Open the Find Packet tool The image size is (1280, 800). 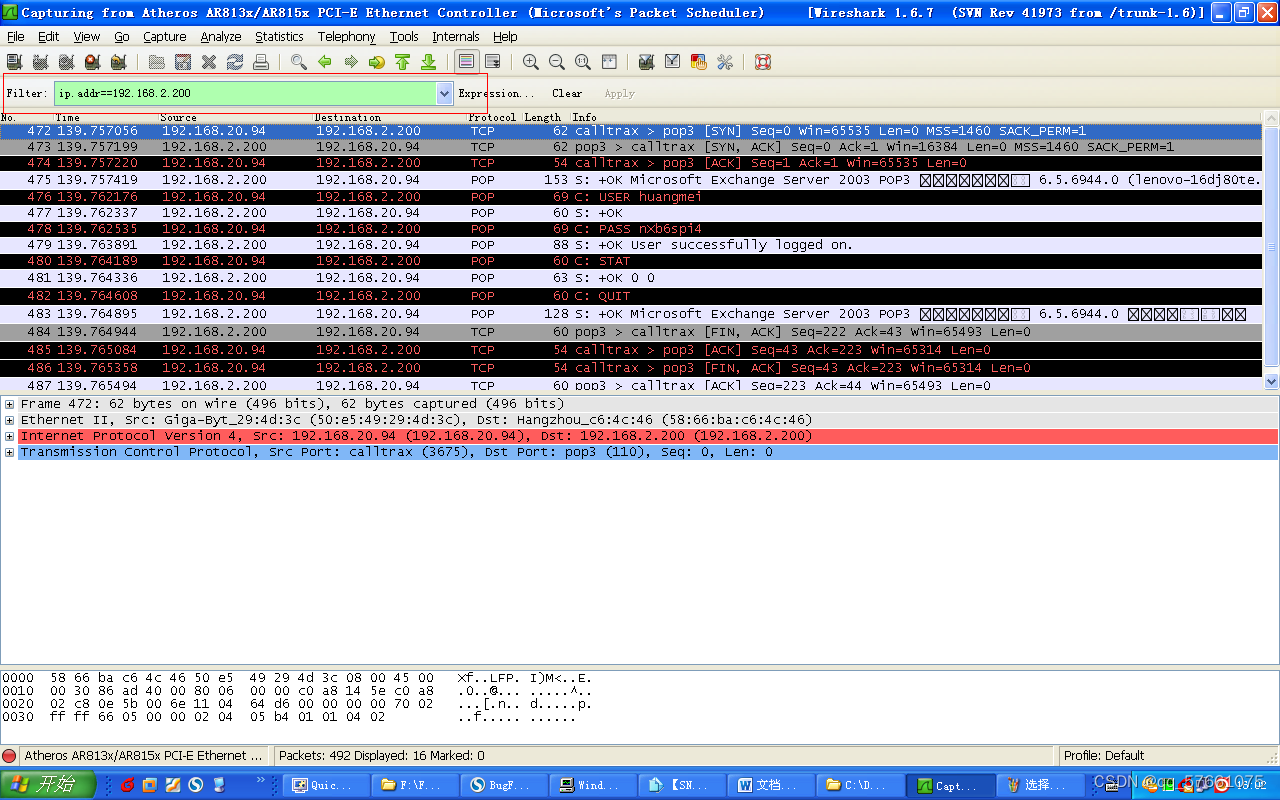click(x=297, y=62)
